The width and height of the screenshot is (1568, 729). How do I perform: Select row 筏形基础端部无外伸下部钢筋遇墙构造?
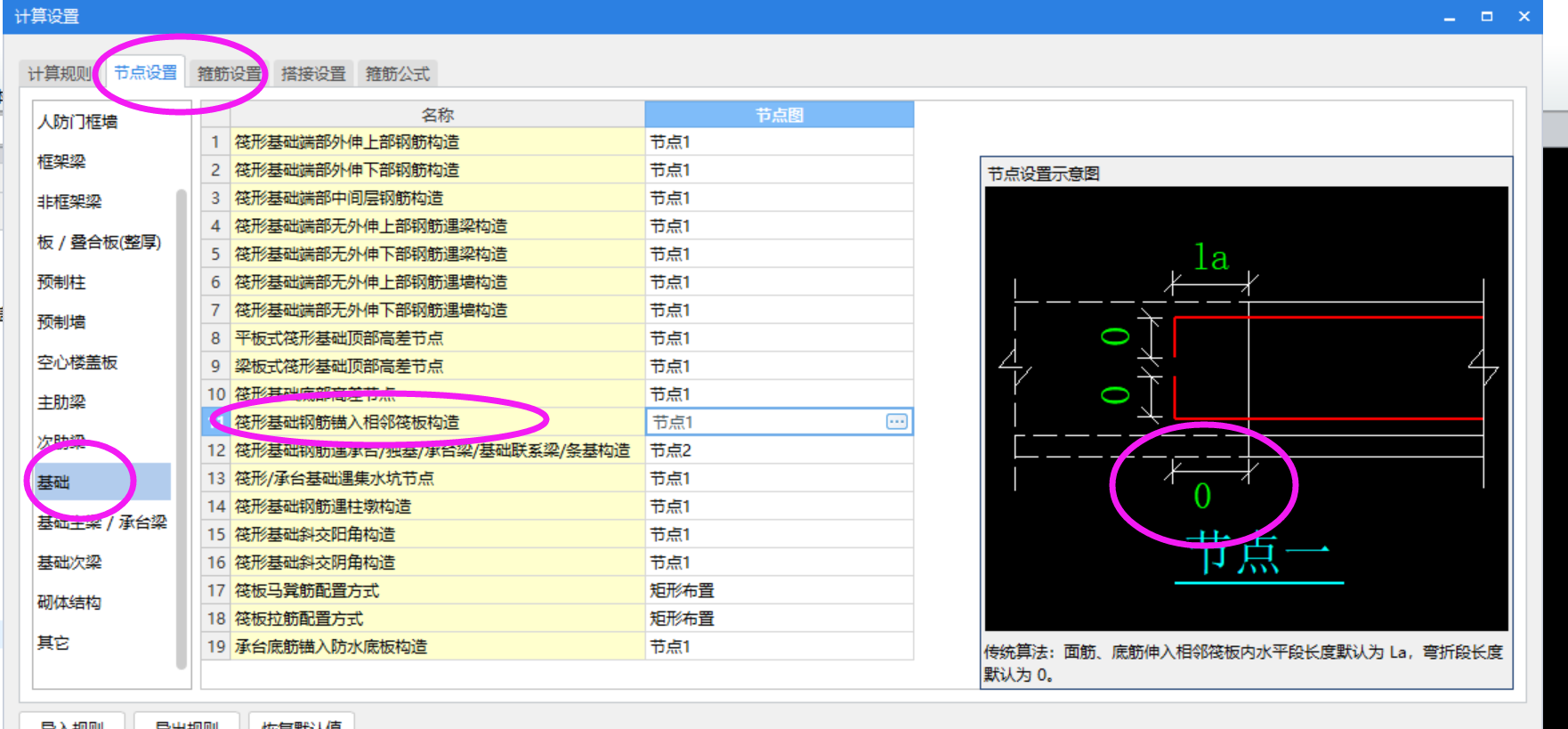(437, 310)
